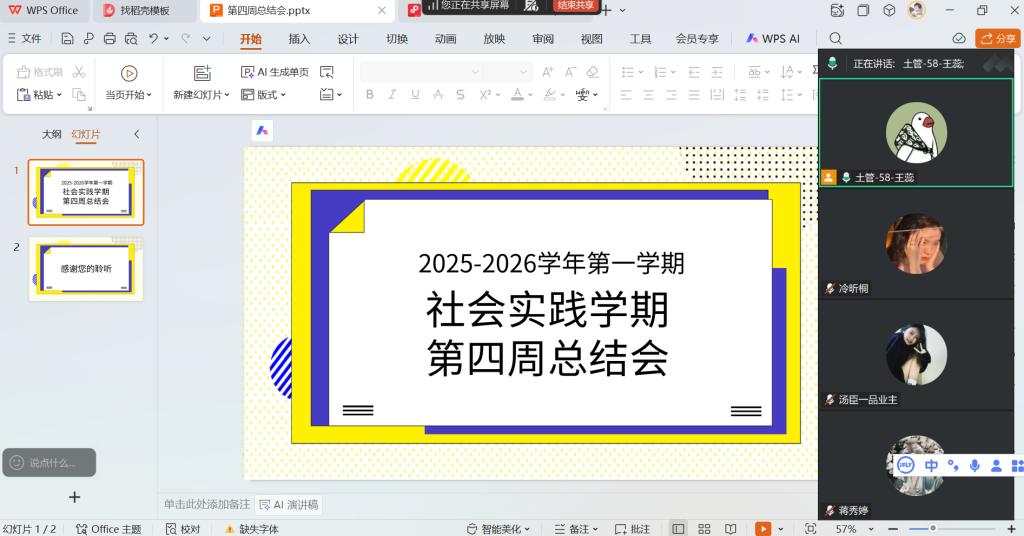Screen dimensions: 1024x536
Task: Toggle reading view book icon
Action: click(731, 528)
